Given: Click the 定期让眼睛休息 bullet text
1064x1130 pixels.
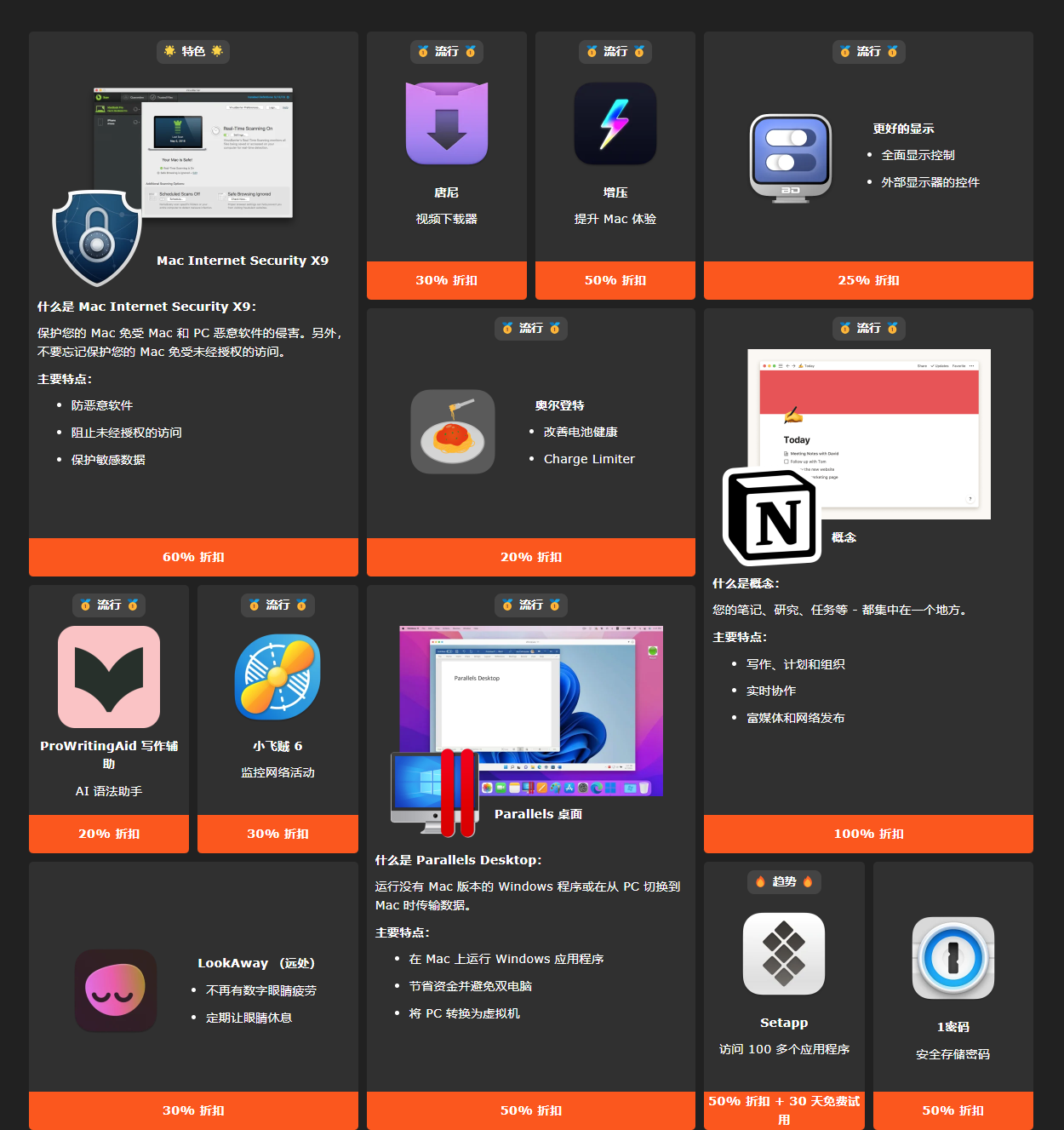Looking at the screenshot, I should (249, 1018).
